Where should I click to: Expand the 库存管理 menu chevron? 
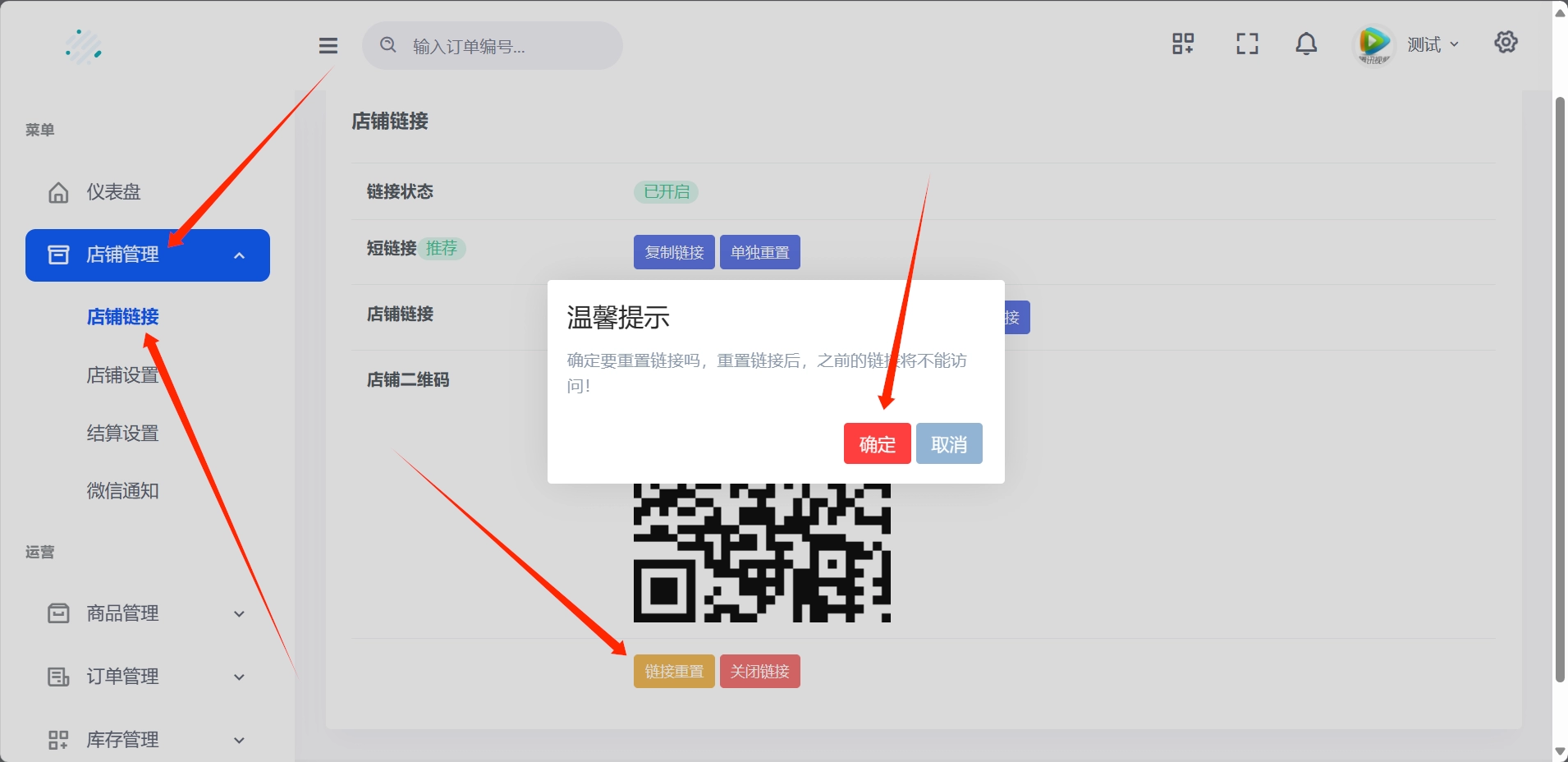pyautogui.click(x=239, y=740)
